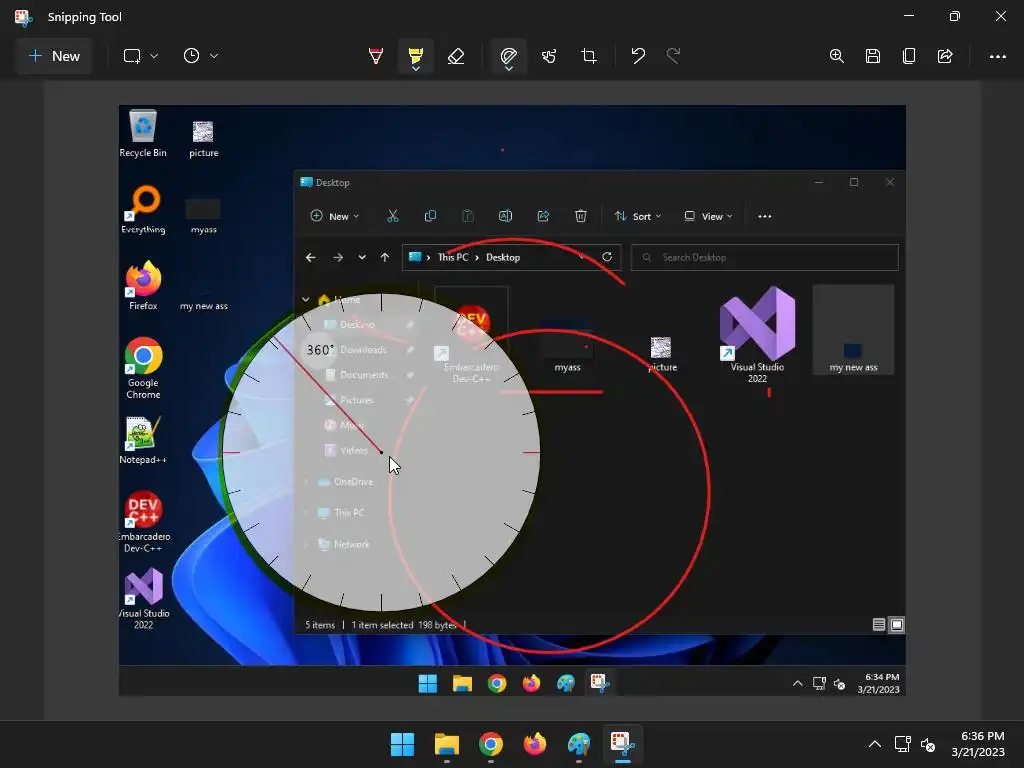Open ruler options chevron below ruler icon

tap(508, 68)
